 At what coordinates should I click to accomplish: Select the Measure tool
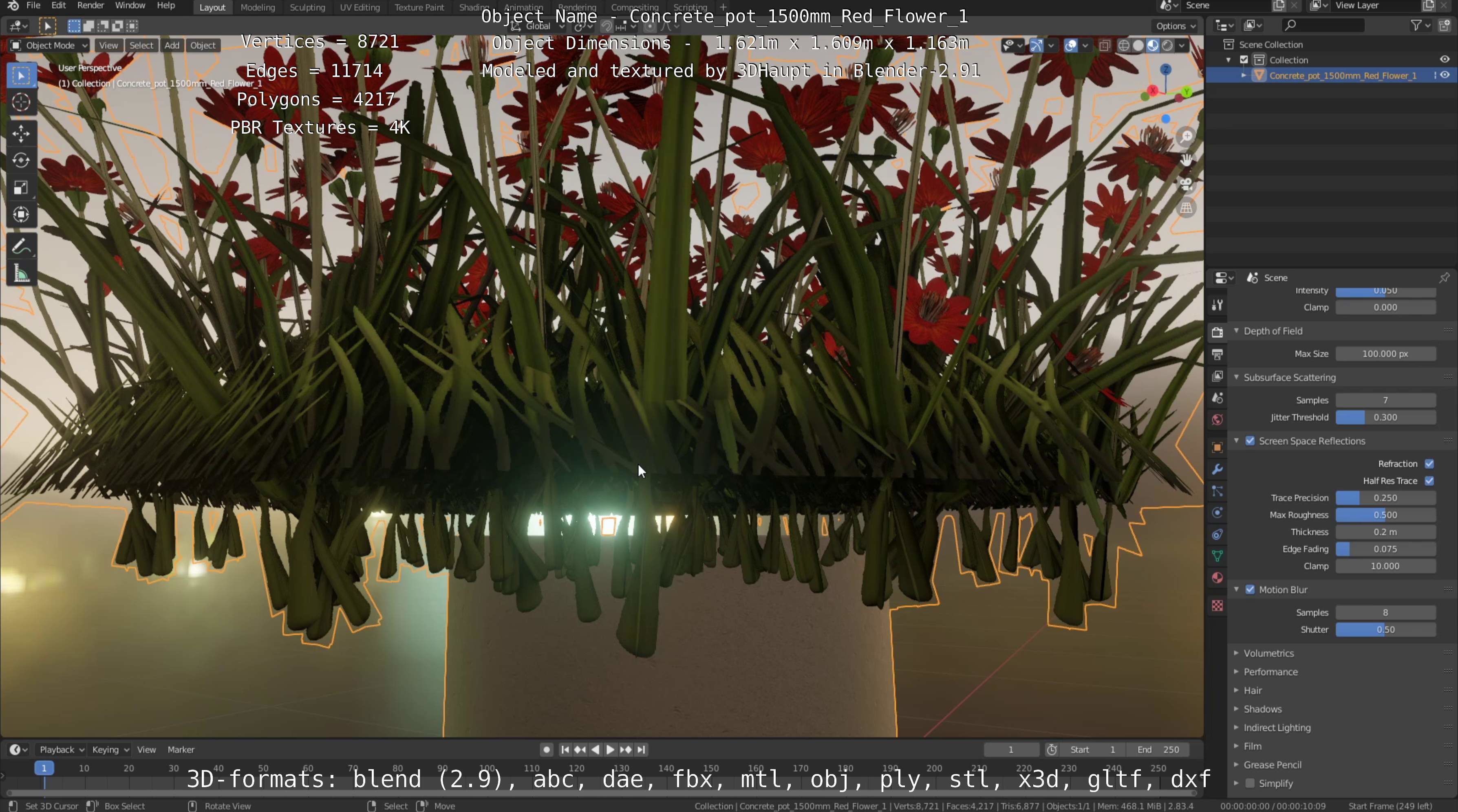pyautogui.click(x=21, y=274)
